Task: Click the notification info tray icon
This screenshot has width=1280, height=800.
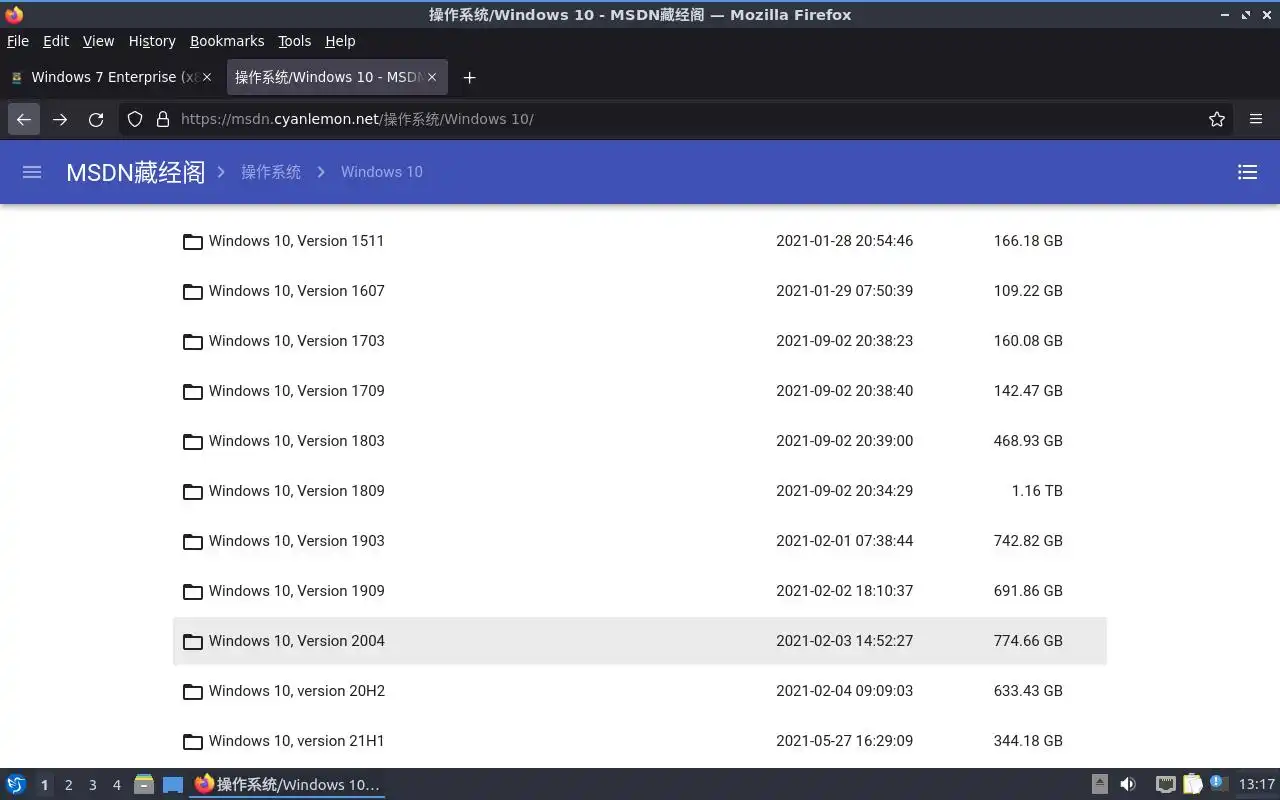Action: tap(1218, 783)
